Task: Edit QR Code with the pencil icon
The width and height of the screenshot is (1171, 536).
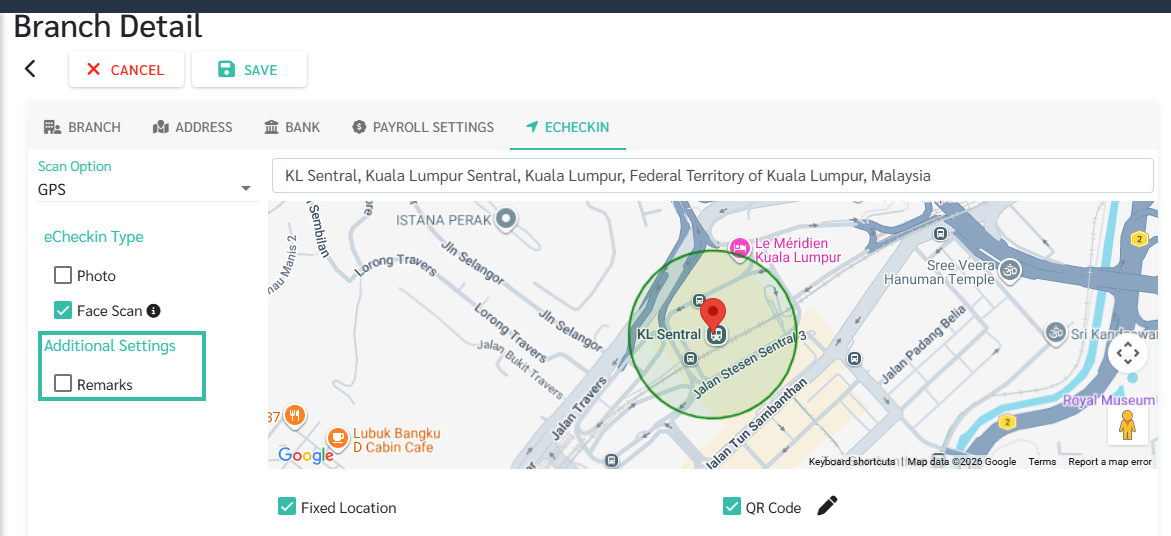Action: tap(827, 506)
